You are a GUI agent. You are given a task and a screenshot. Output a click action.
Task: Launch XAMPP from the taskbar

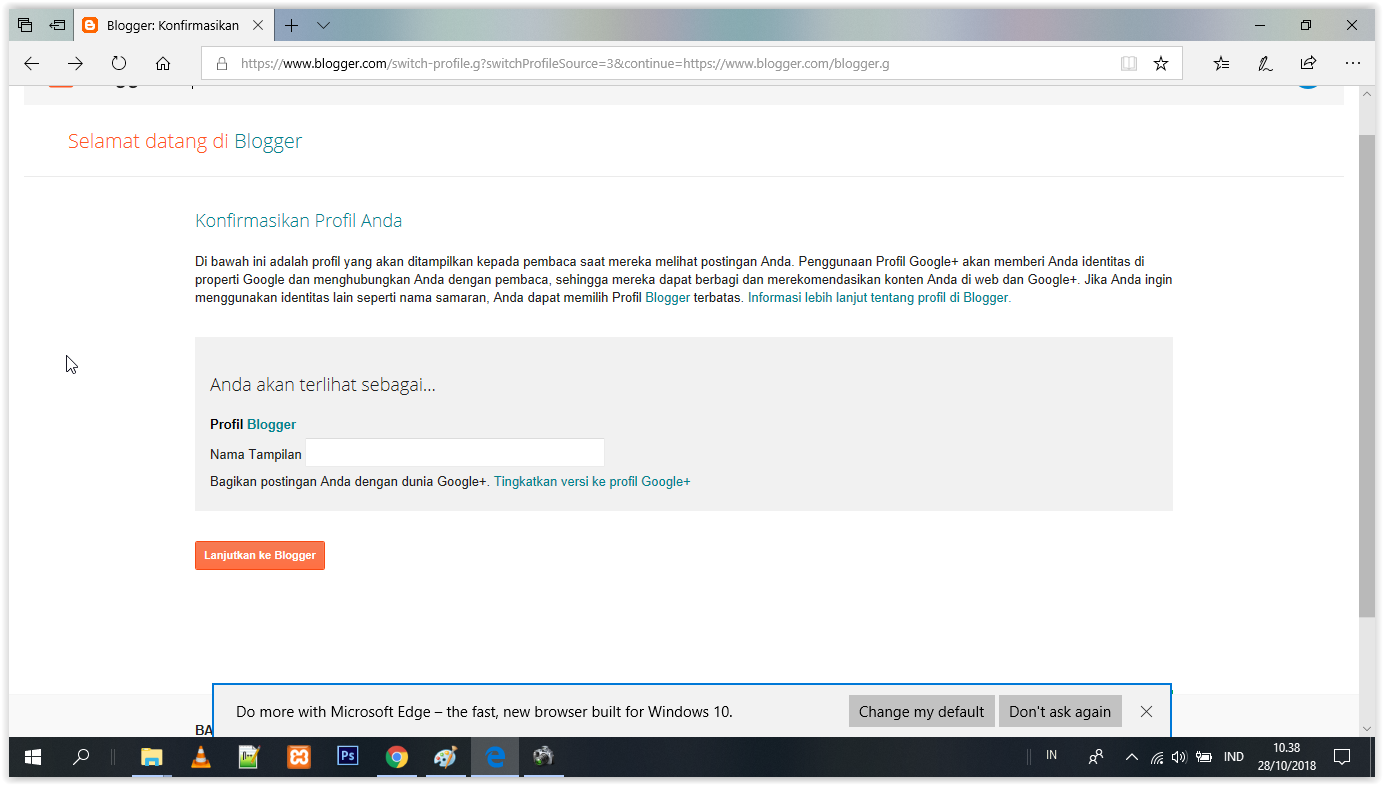tap(299, 757)
